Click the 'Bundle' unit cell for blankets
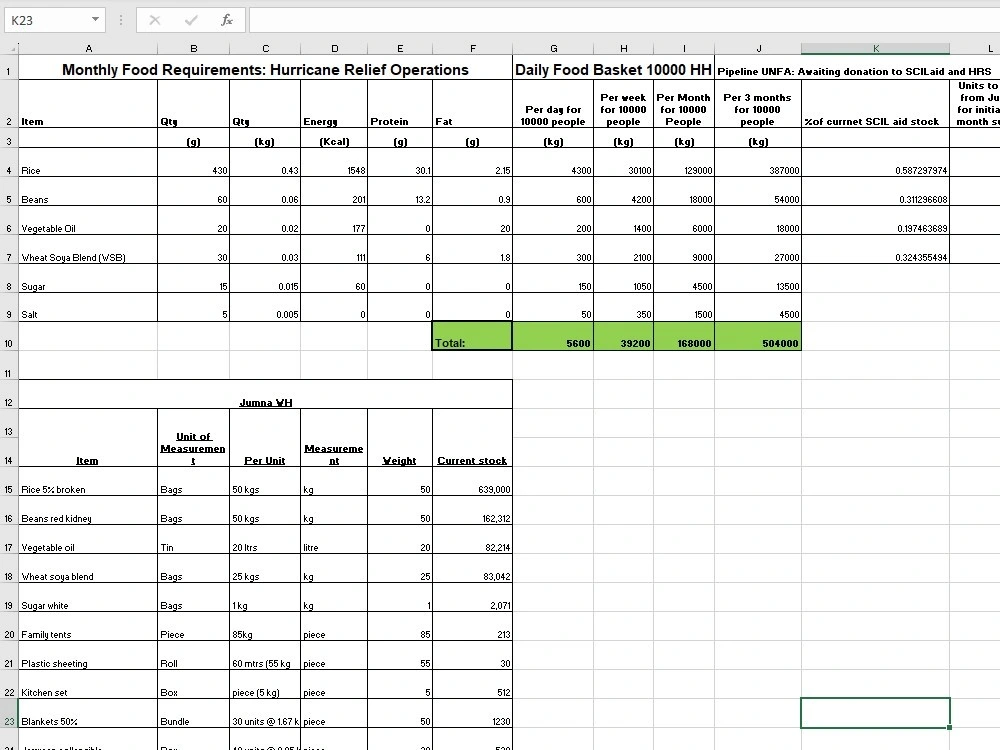1000x750 pixels. tap(193, 714)
